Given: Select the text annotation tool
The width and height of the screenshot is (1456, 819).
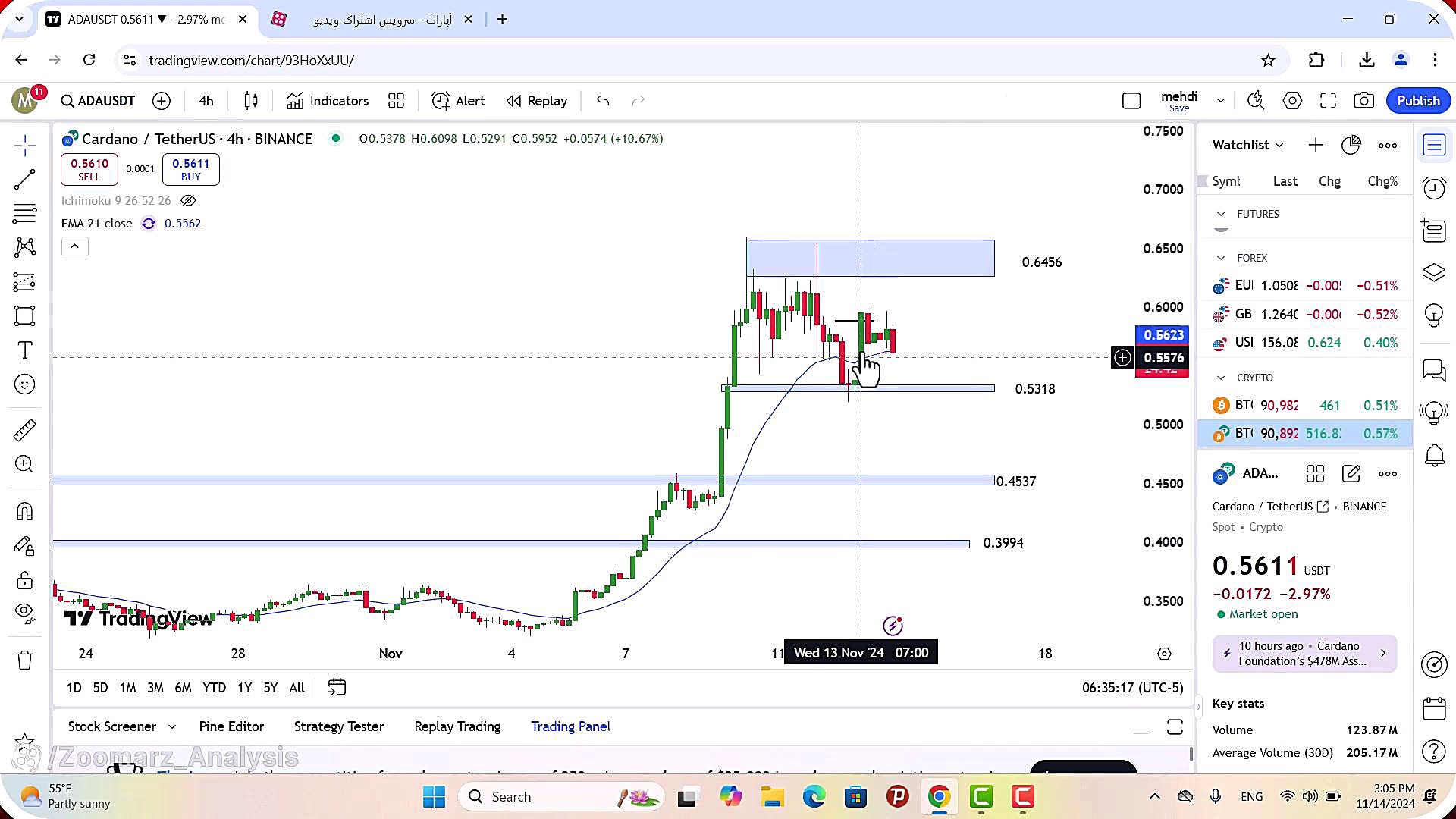Looking at the screenshot, I should (25, 350).
